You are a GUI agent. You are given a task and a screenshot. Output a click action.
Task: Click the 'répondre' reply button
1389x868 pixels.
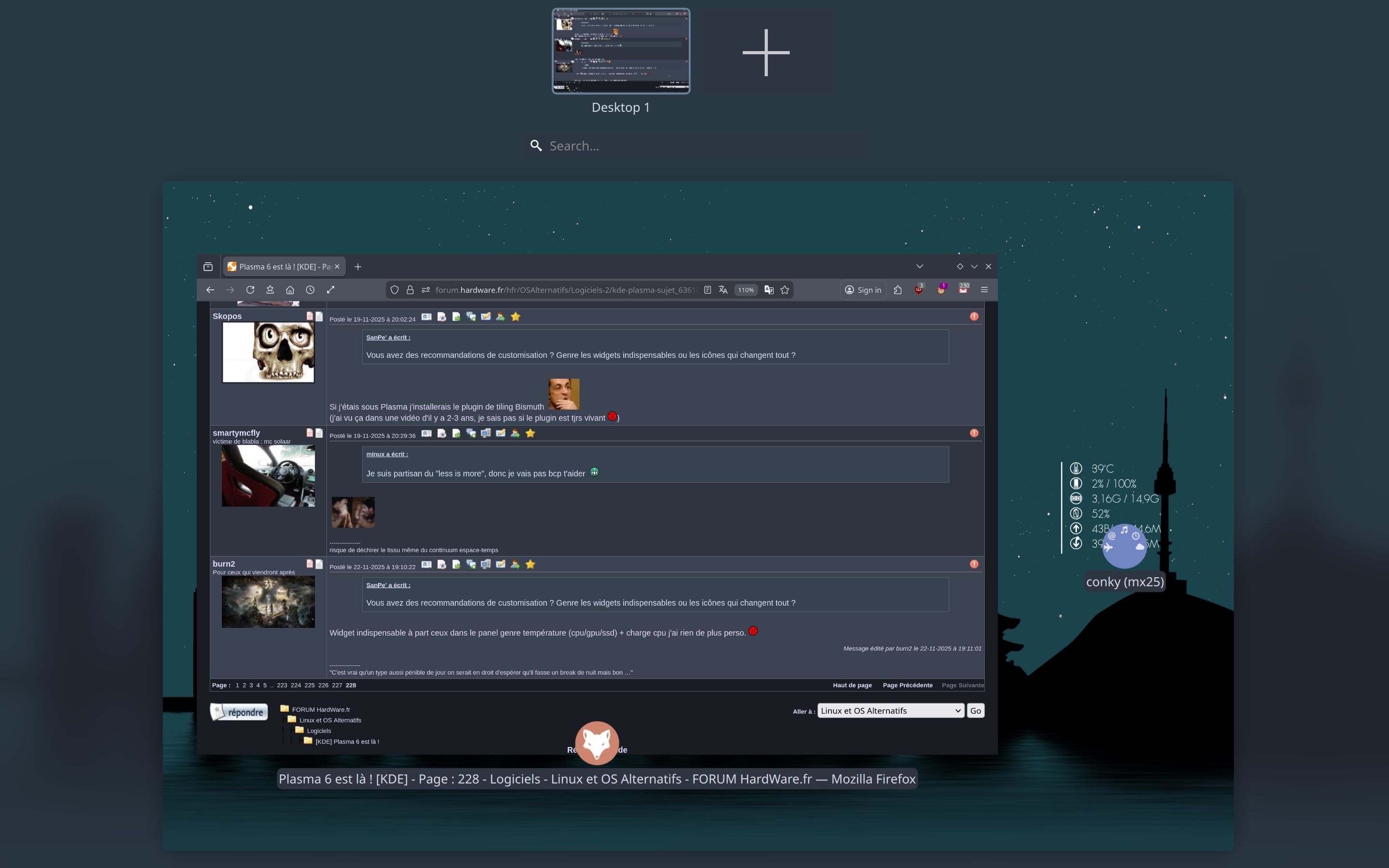pyautogui.click(x=239, y=712)
